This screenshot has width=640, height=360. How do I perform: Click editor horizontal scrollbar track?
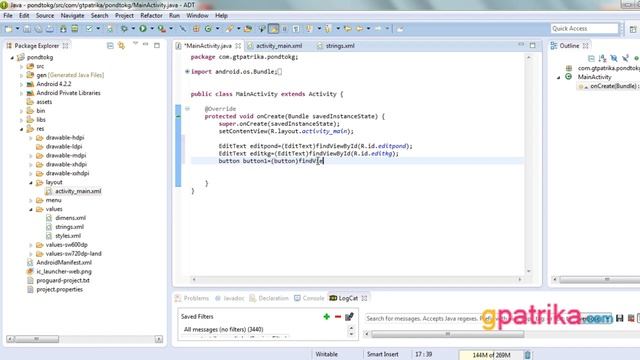click(x=356, y=280)
